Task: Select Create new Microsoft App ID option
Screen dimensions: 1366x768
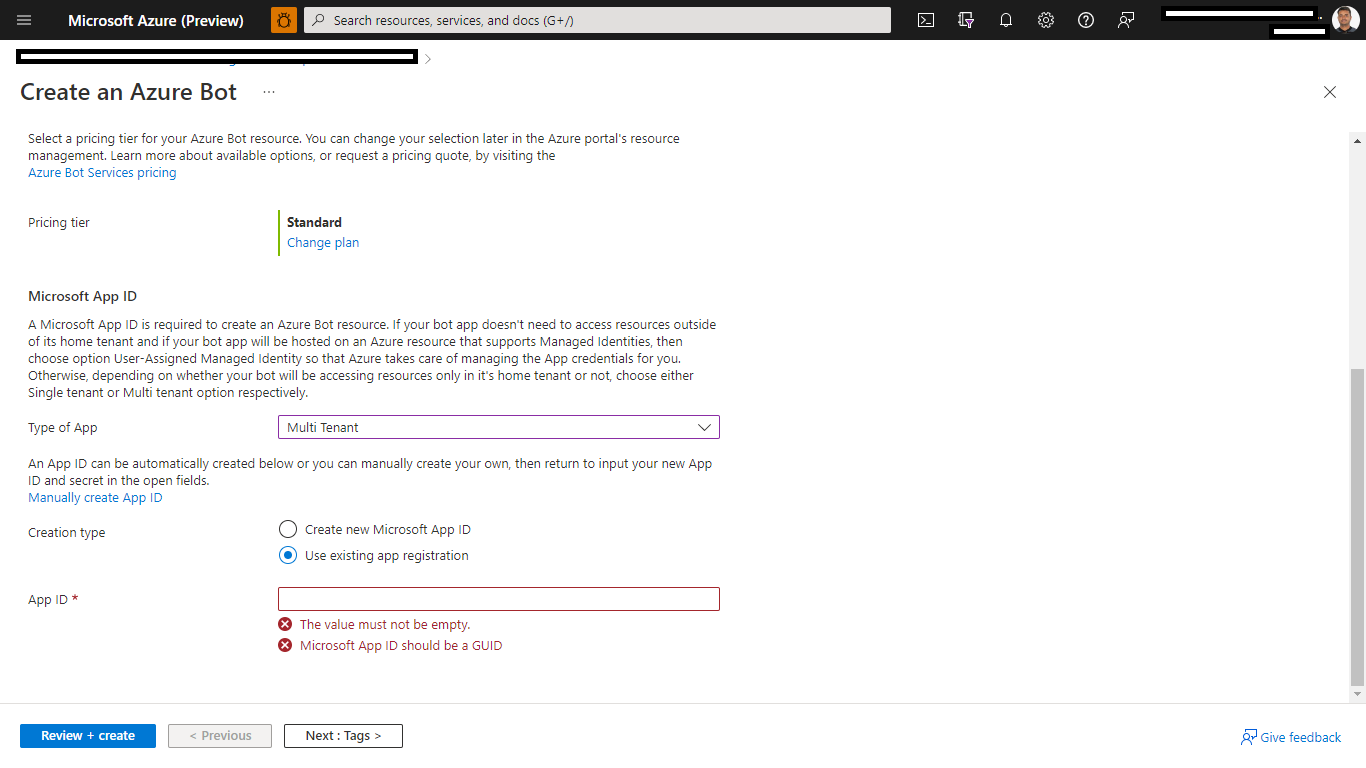Action: tap(288, 529)
